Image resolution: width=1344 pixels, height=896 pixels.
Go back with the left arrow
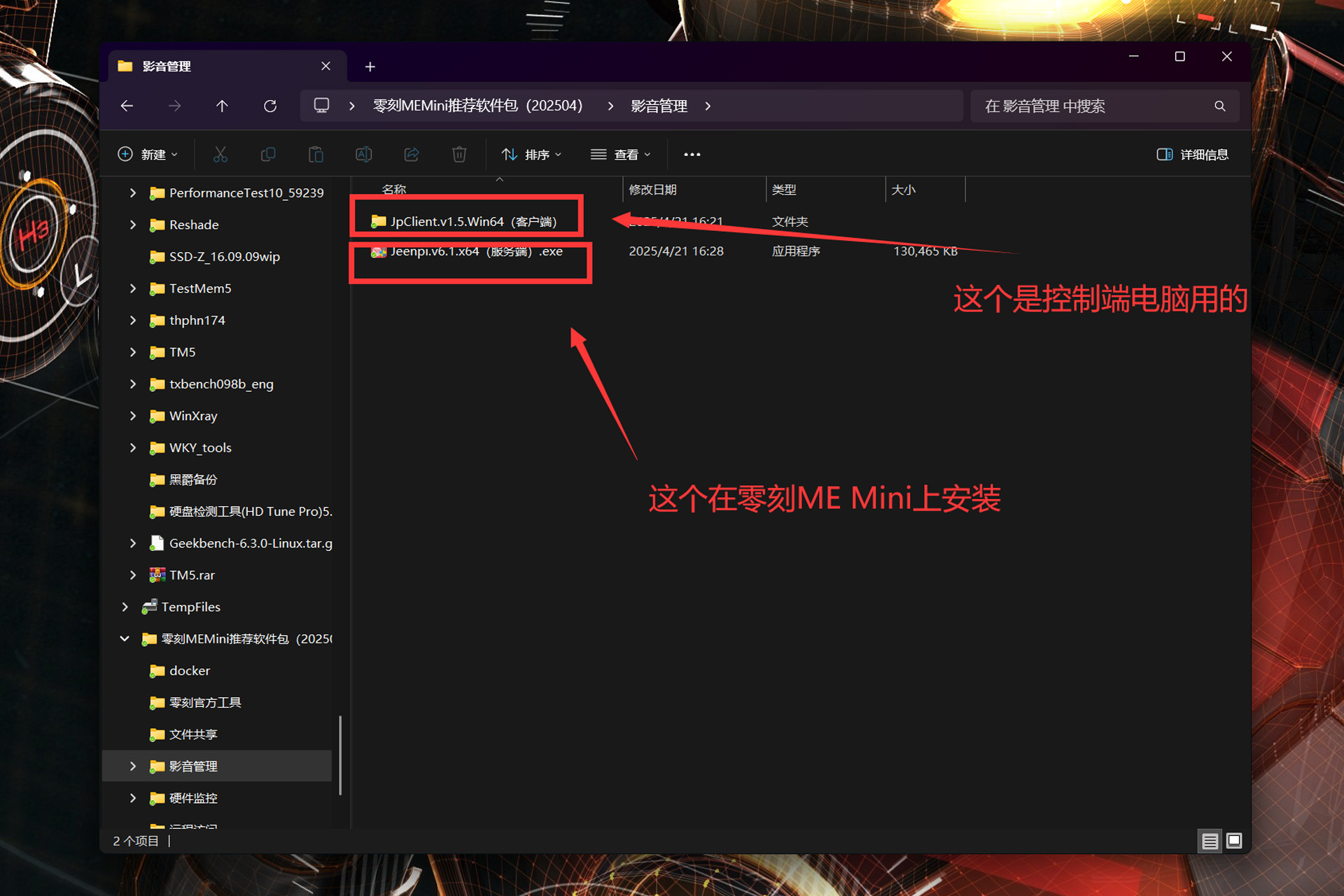coord(127,106)
